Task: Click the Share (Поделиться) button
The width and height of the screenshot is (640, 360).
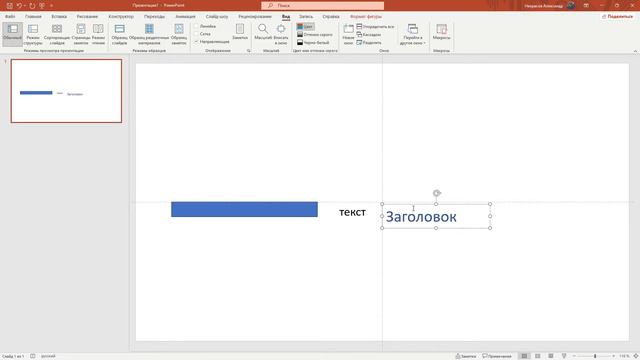Action: (x=618, y=16)
